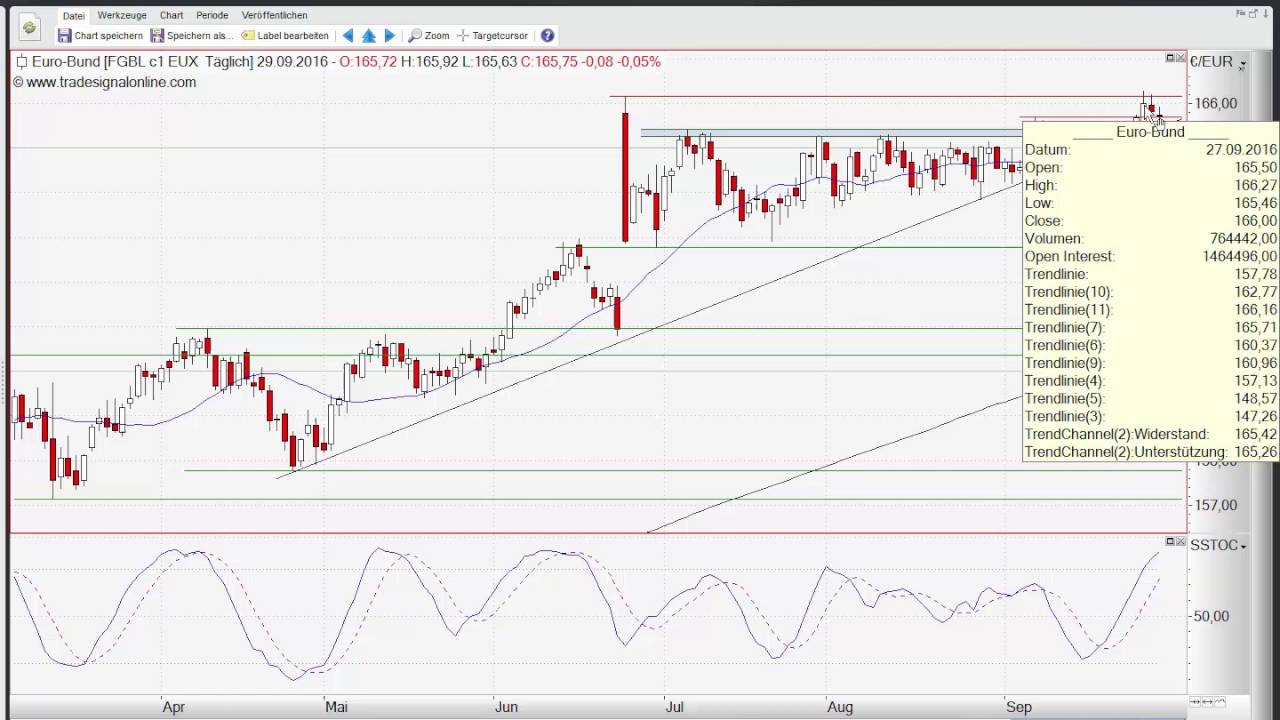Click the 166,00 price axis label

coord(1216,103)
